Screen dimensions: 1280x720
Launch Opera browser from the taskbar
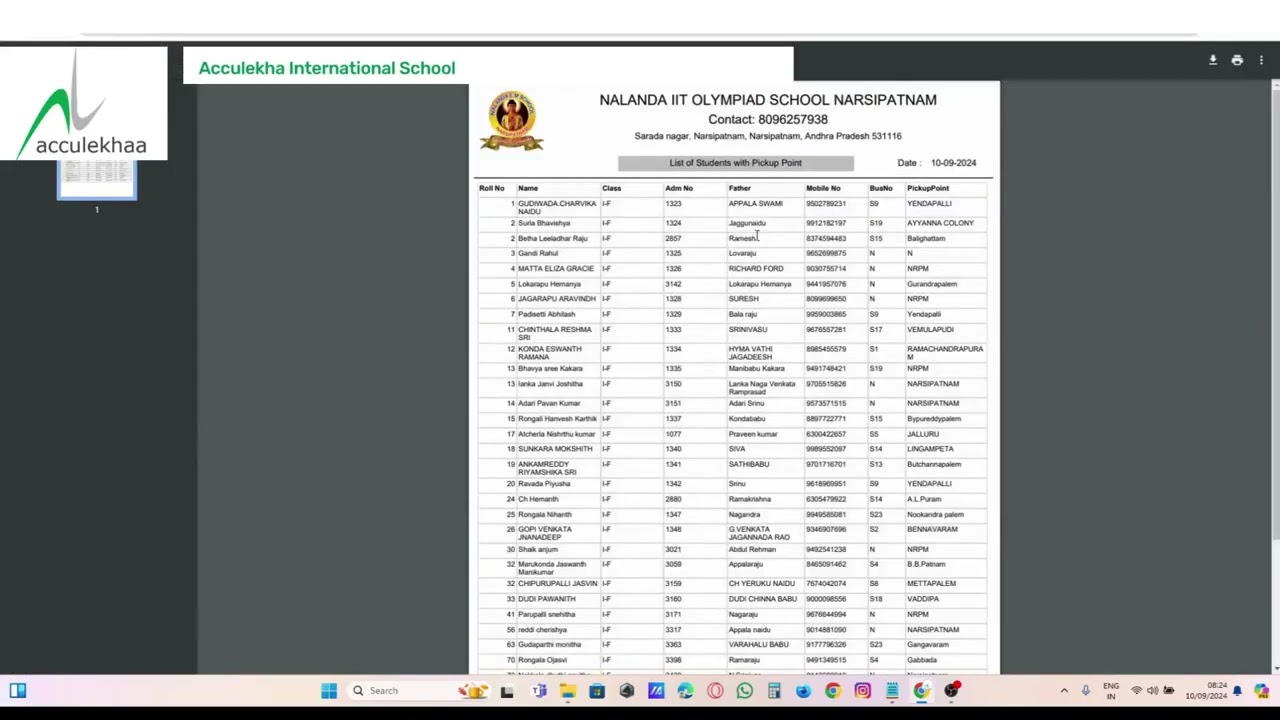(x=715, y=690)
